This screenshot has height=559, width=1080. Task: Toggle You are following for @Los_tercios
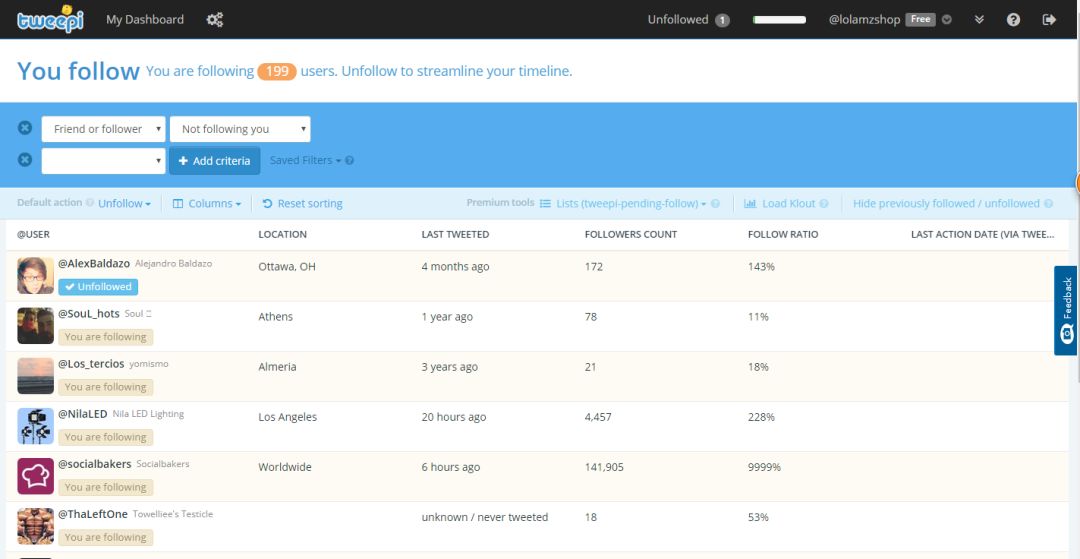pos(105,387)
